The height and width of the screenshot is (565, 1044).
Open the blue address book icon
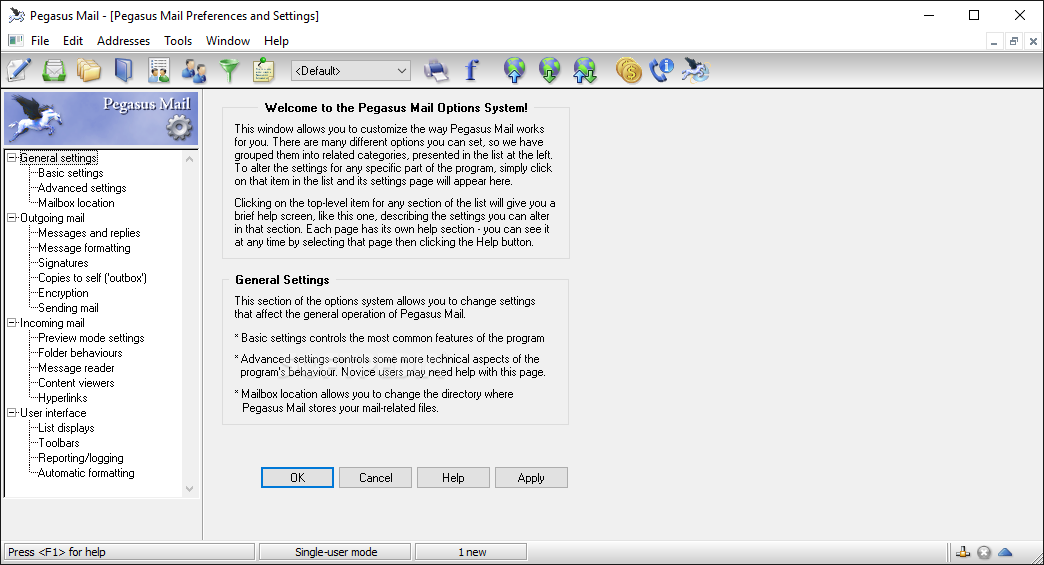point(124,70)
